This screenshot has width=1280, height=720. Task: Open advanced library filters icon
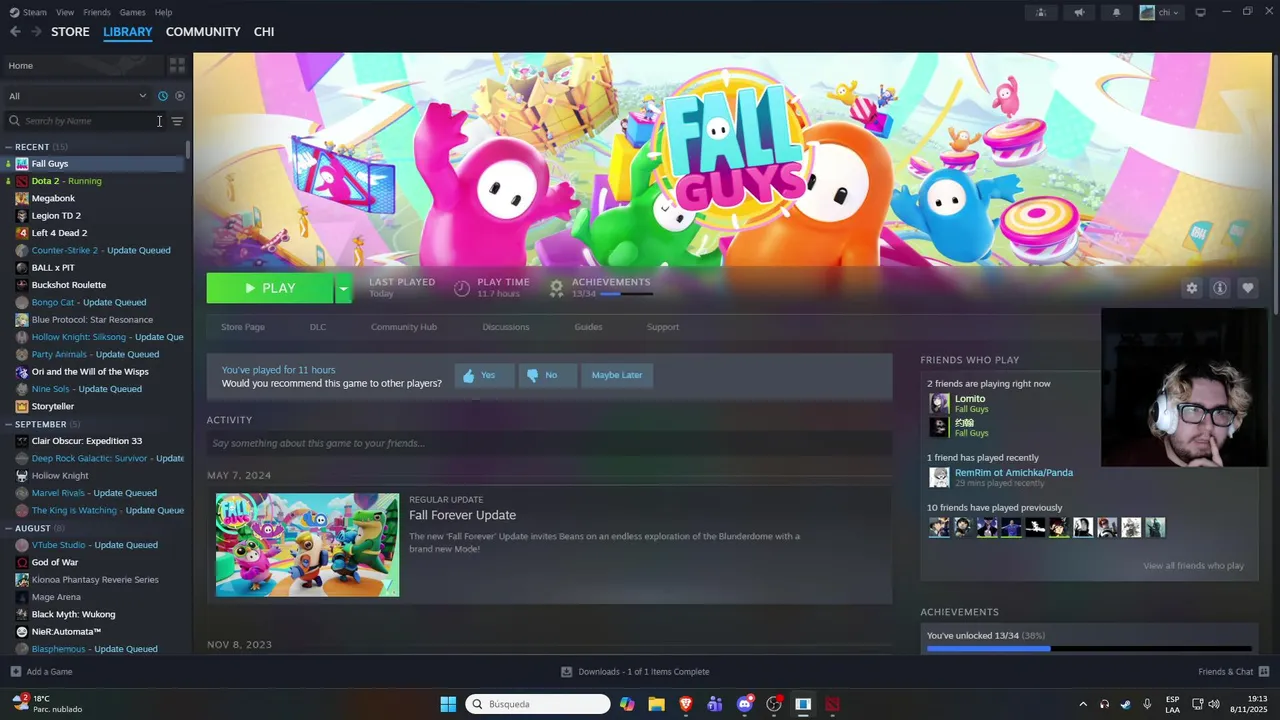click(x=177, y=121)
